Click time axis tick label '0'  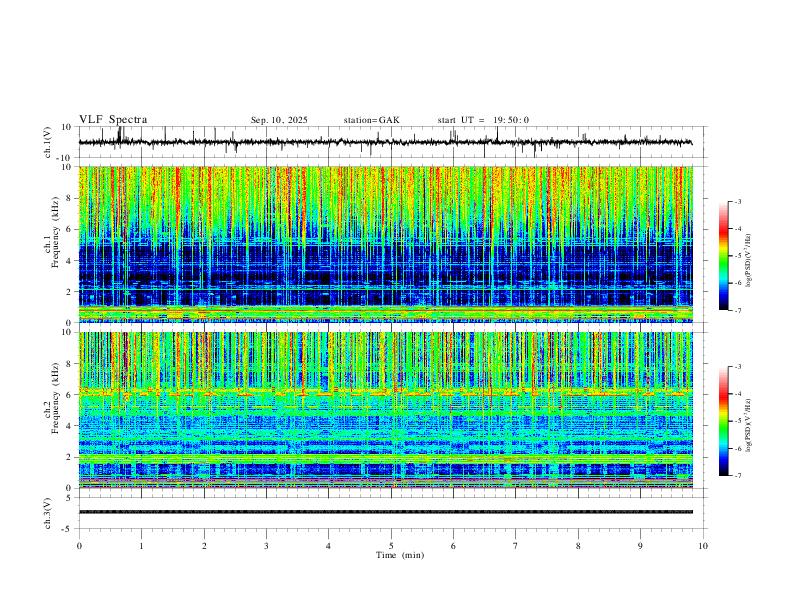point(79,546)
